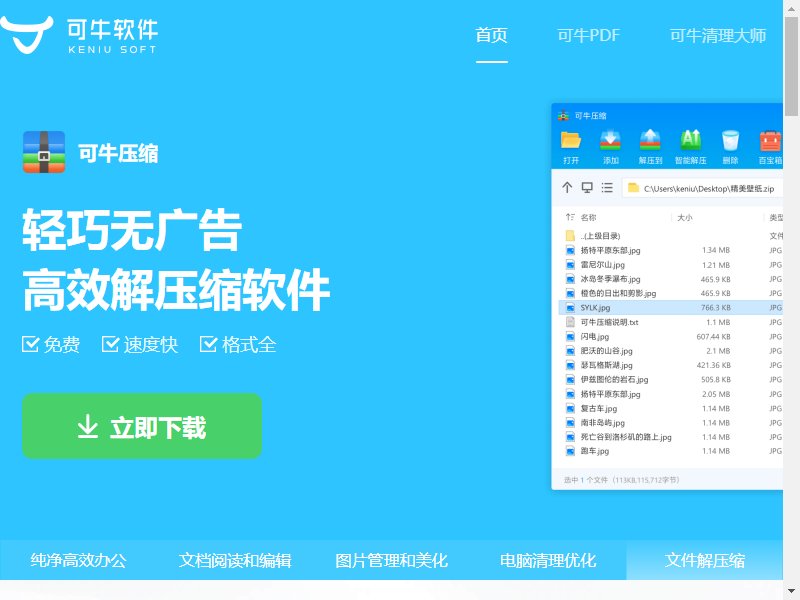Screen dimensions: 800x600
Task: Open 可牛清理大师 in the top navigation
Action: coord(718,35)
